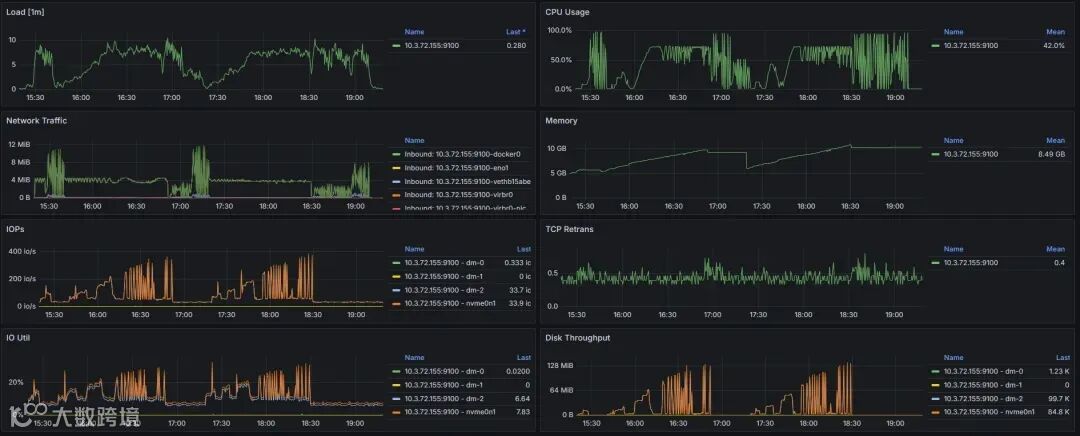Click the 42.0% mean value in CPU Usage

(1055, 45)
